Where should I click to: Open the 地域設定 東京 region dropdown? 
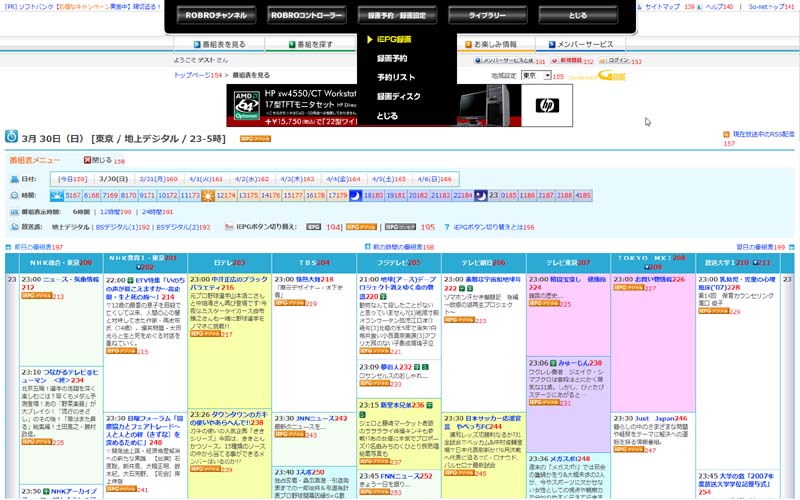536,76
